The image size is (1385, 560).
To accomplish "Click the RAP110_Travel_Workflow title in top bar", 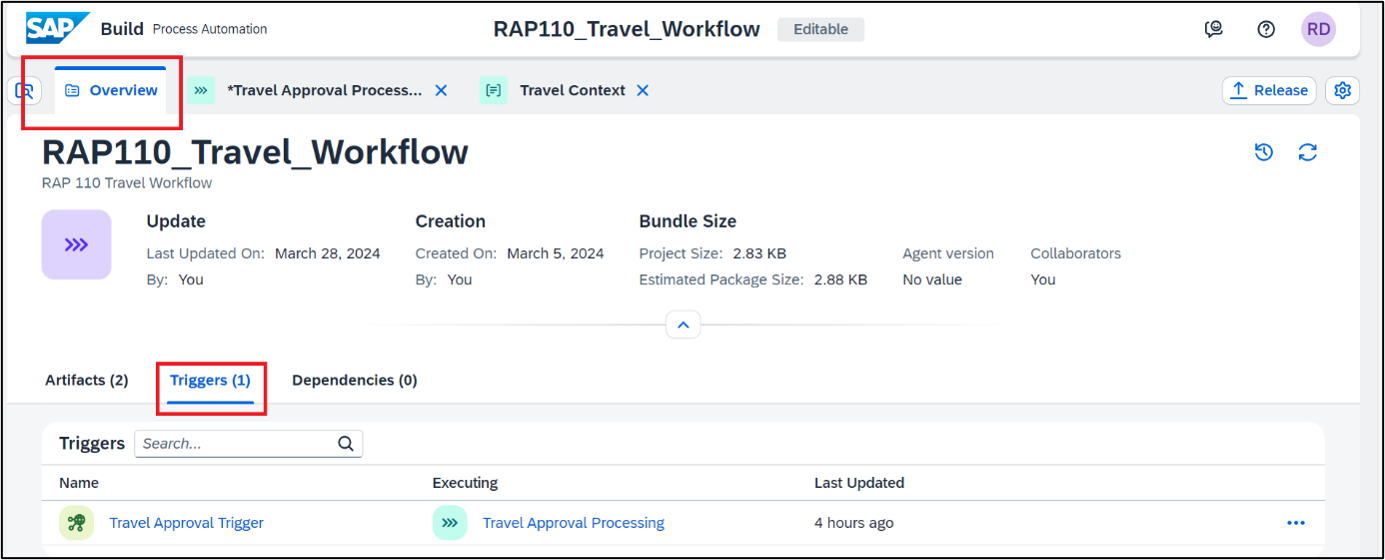I will pos(627,29).
